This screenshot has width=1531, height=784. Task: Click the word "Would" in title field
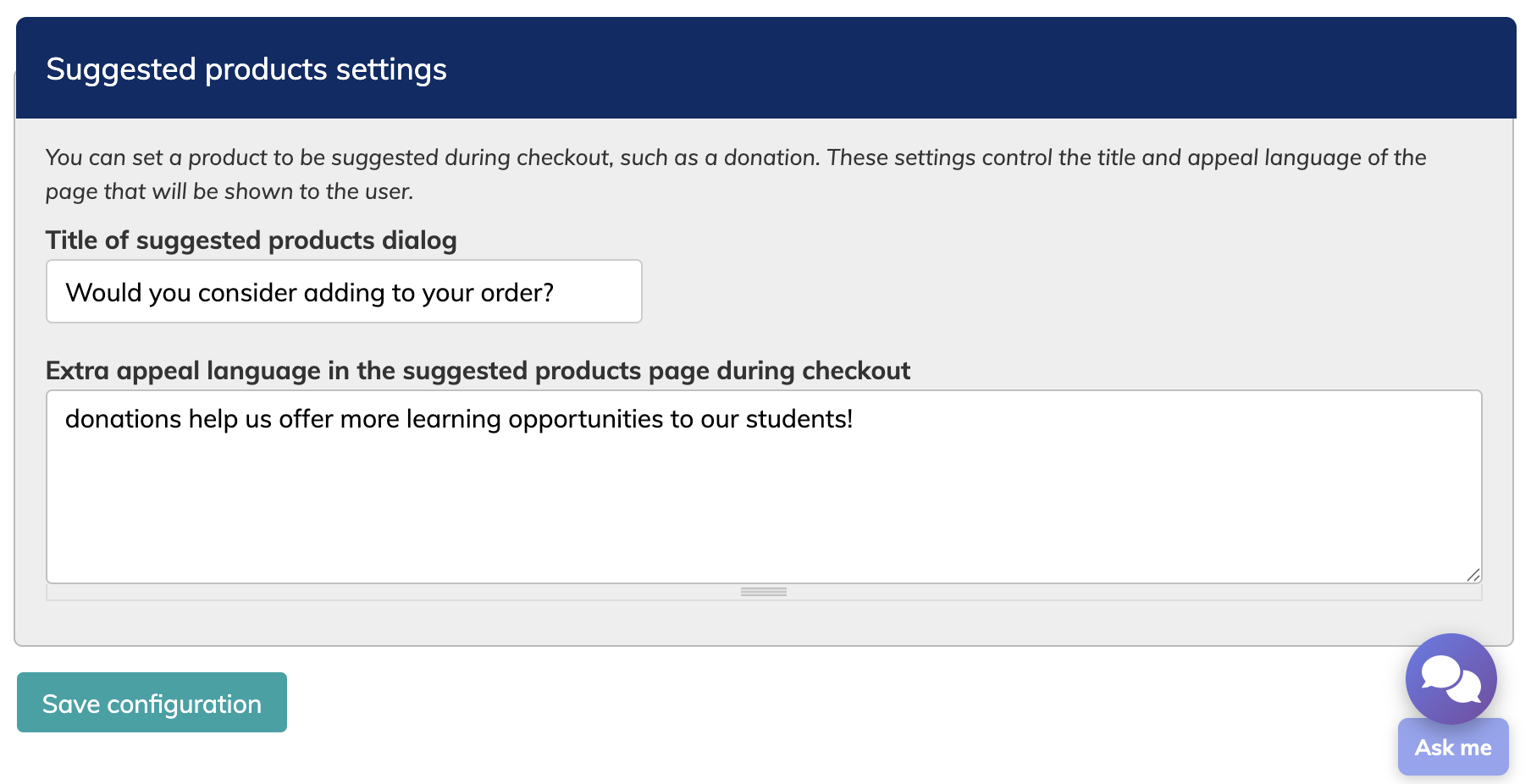(103, 293)
